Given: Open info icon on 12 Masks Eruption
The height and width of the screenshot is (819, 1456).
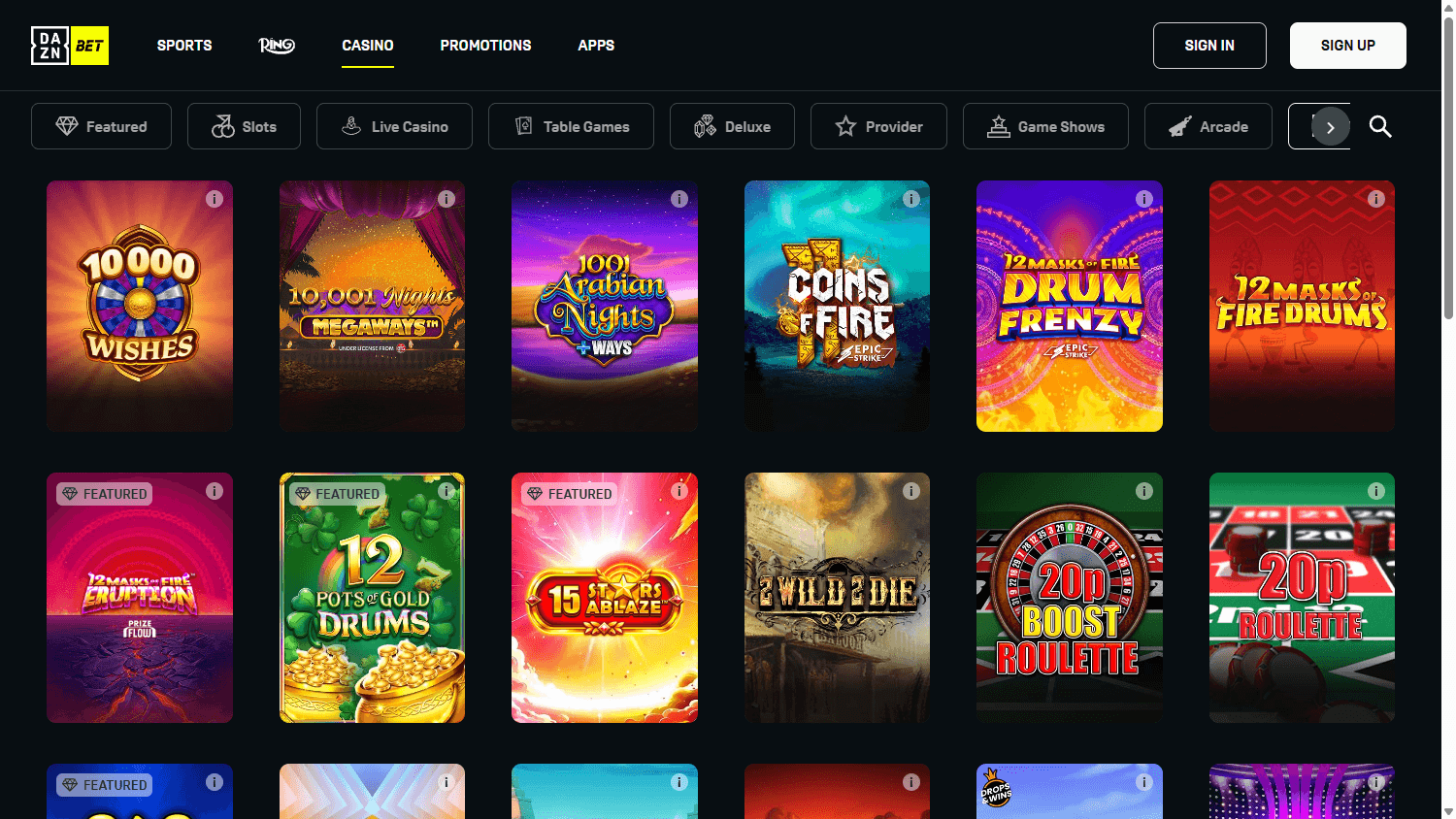Looking at the screenshot, I should (215, 491).
